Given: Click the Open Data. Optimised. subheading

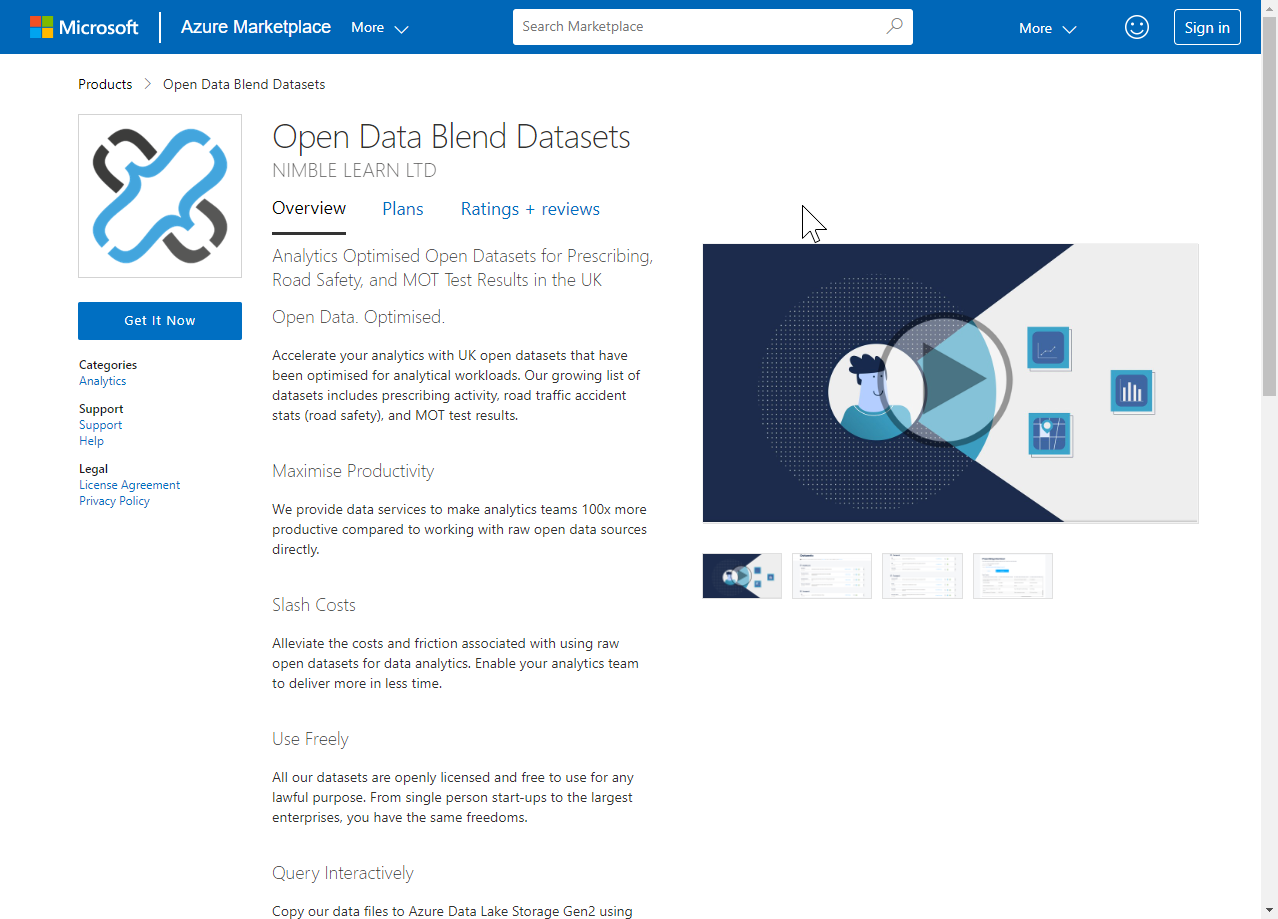Looking at the screenshot, I should pyautogui.click(x=358, y=317).
